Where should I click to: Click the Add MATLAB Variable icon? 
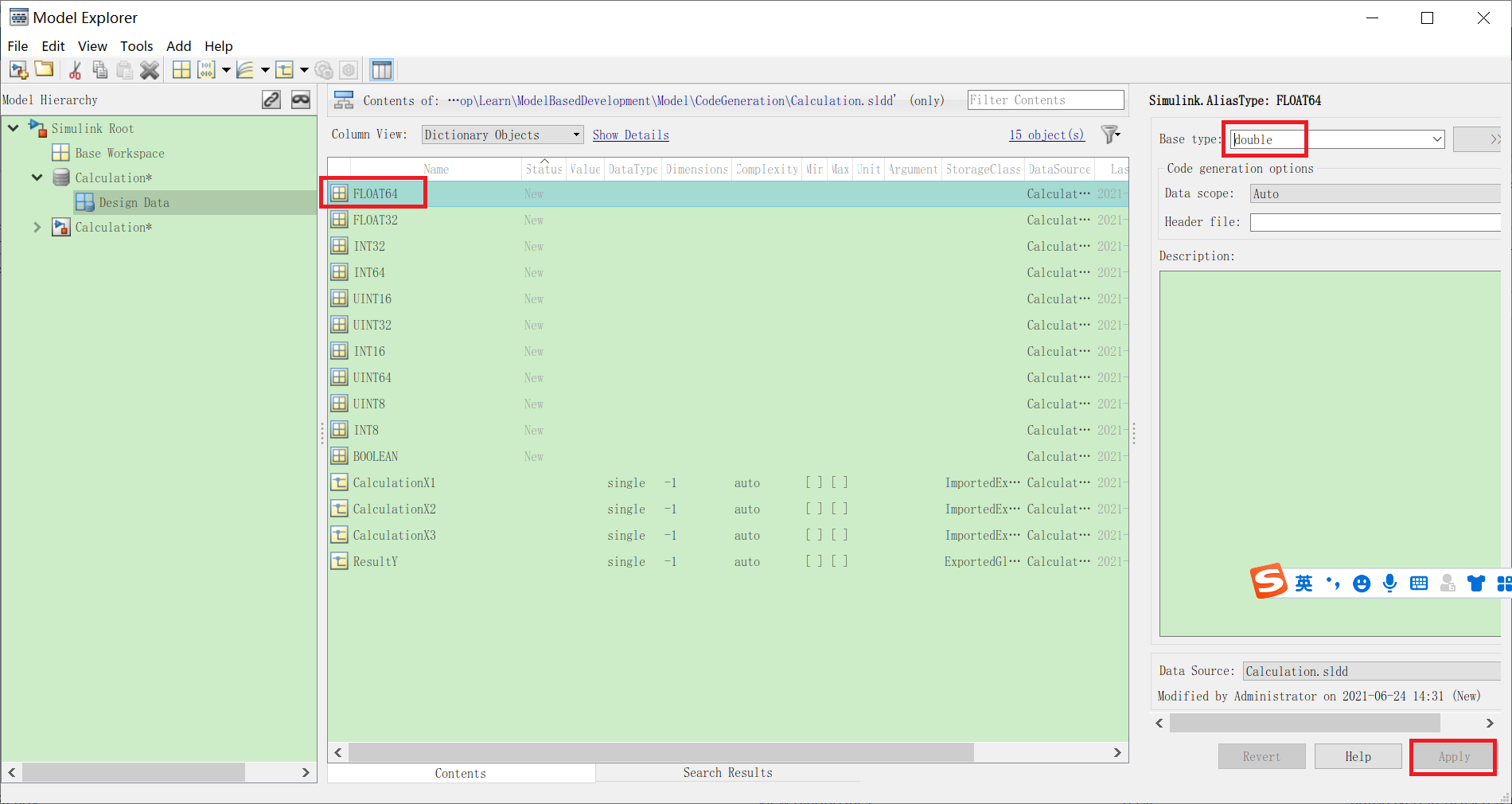(x=181, y=70)
